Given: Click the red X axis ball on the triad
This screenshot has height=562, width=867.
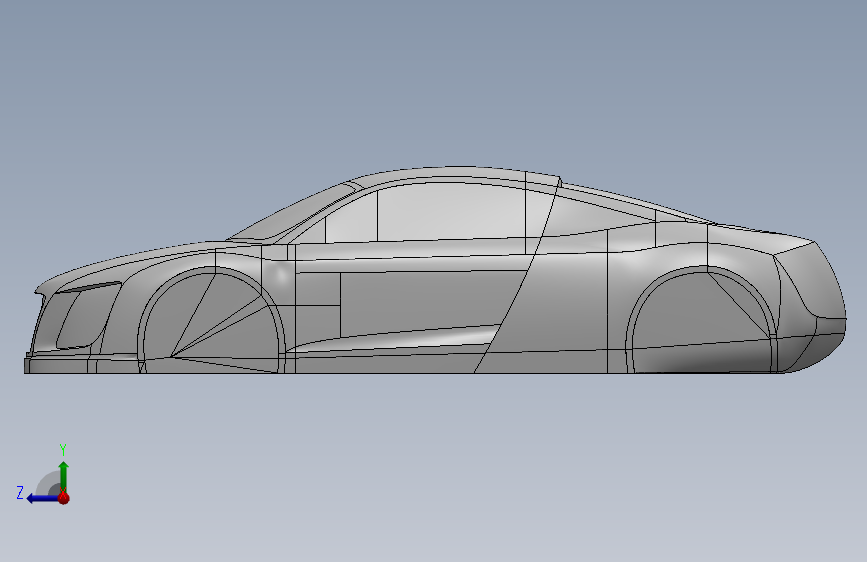Looking at the screenshot, I should coord(64,498).
